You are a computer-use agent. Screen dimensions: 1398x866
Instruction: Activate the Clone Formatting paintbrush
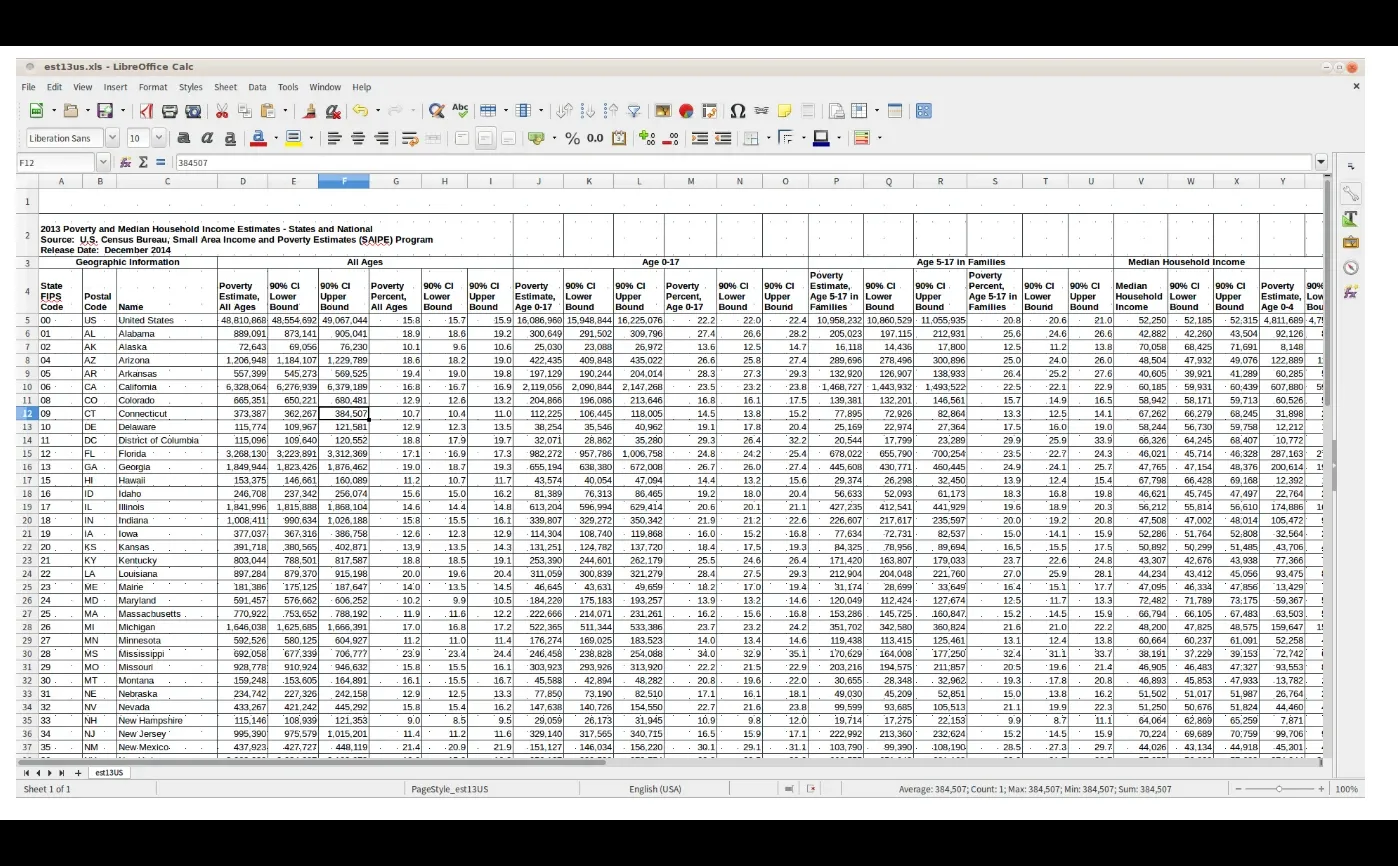click(310, 111)
